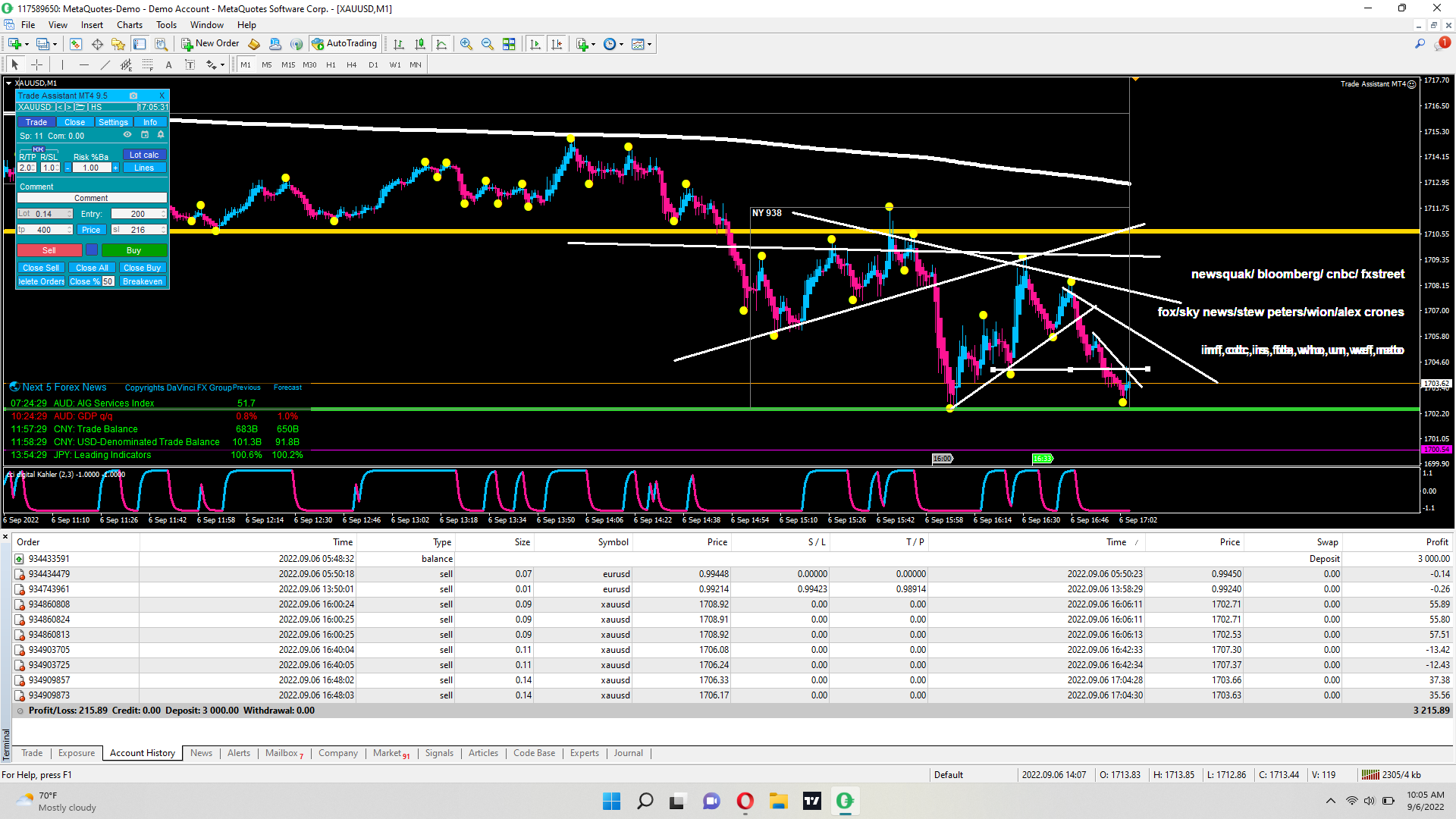Toggle AutoTrading on the toolbar
The width and height of the screenshot is (1456, 819).
344,44
